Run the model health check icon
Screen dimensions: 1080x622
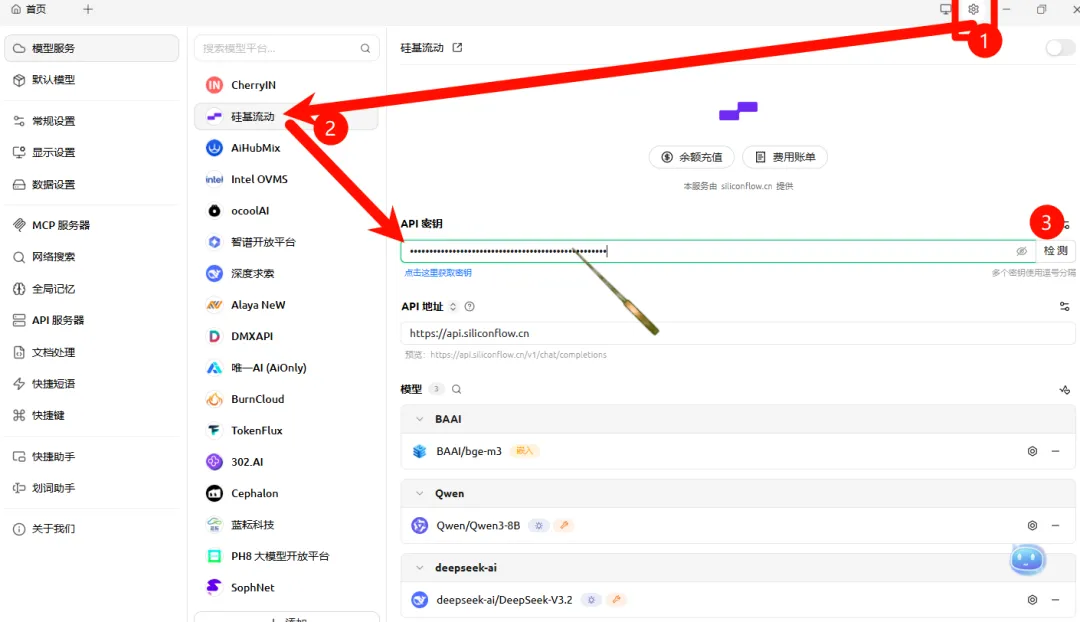click(1065, 390)
